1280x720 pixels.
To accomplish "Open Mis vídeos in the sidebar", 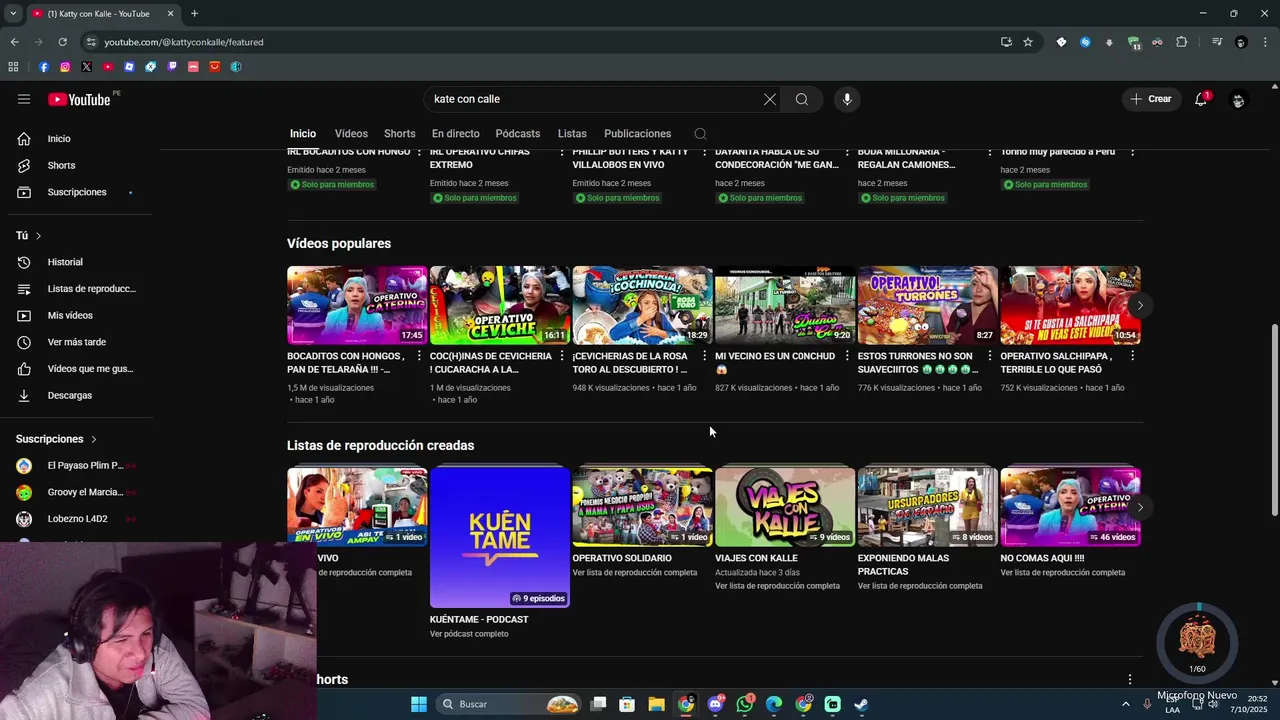I will tap(76, 315).
